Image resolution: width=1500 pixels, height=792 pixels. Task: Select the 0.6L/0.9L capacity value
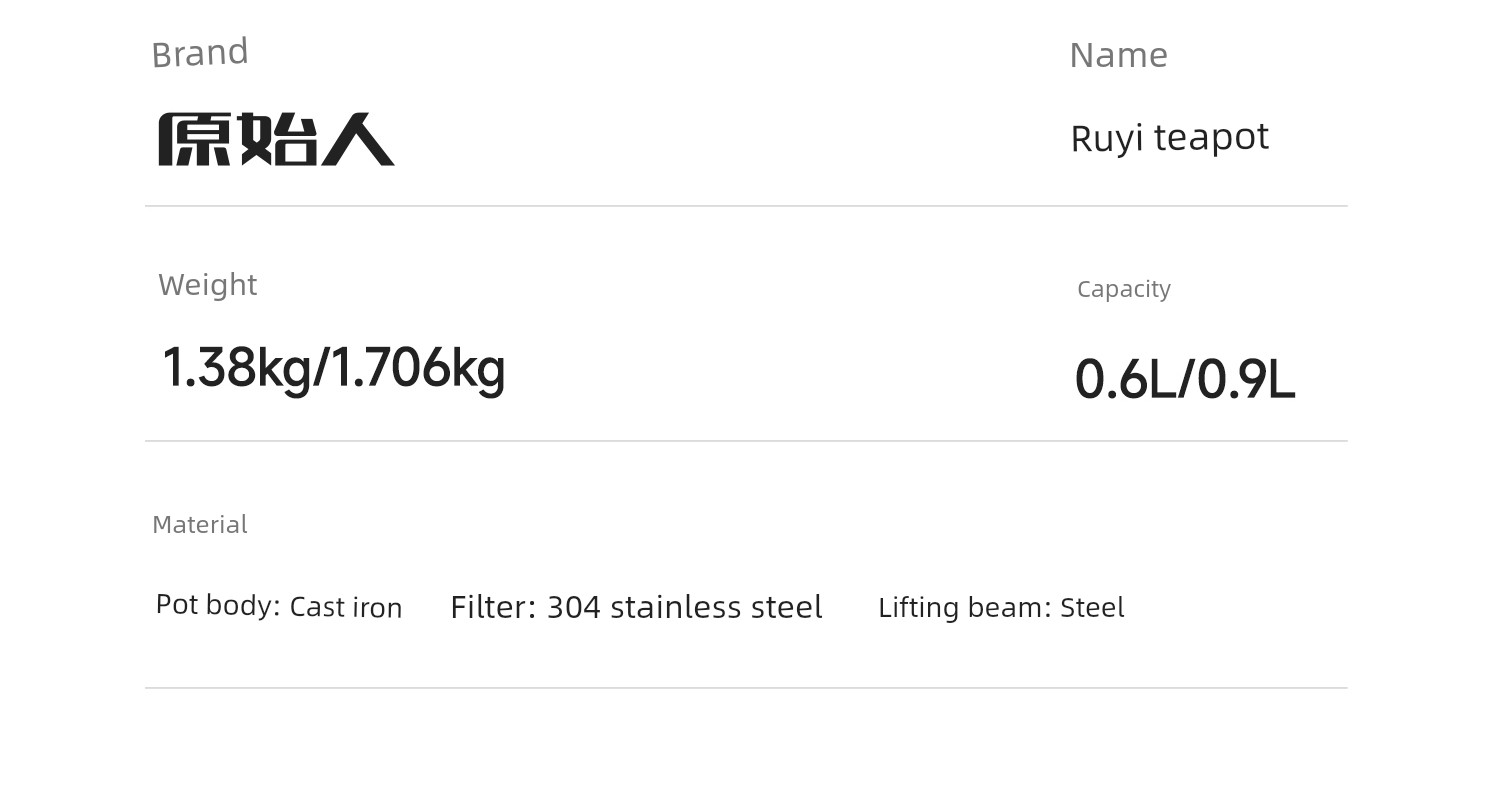(x=1185, y=380)
